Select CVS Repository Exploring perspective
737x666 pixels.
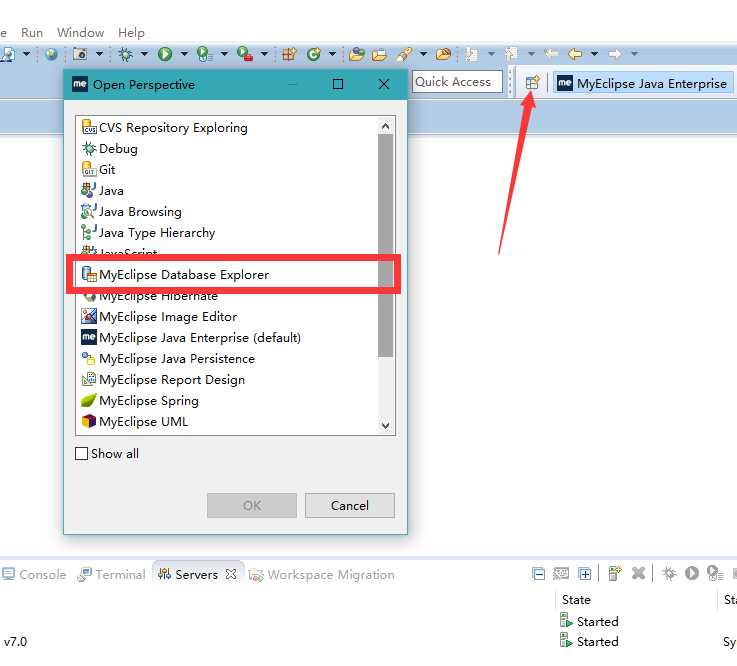click(x=227, y=127)
